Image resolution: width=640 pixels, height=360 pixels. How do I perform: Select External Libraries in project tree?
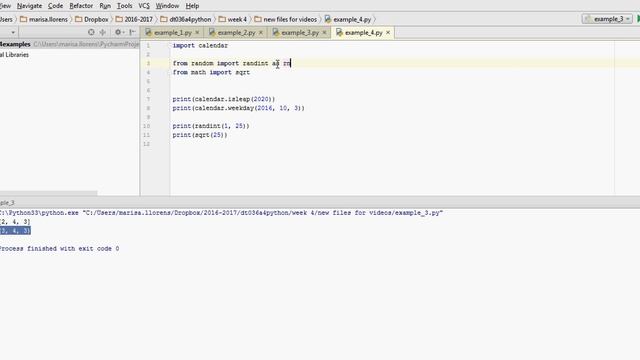(x=14, y=55)
